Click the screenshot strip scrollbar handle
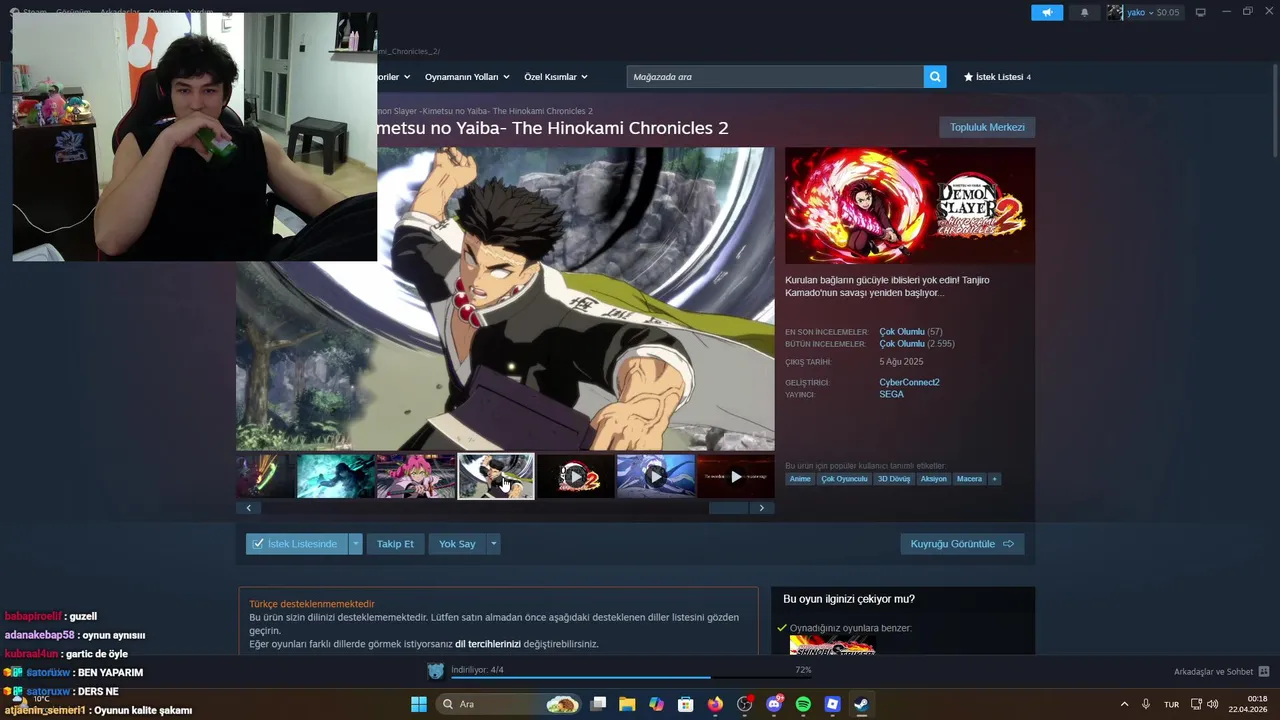The height and width of the screenshot is (720, 1280). 728,508
